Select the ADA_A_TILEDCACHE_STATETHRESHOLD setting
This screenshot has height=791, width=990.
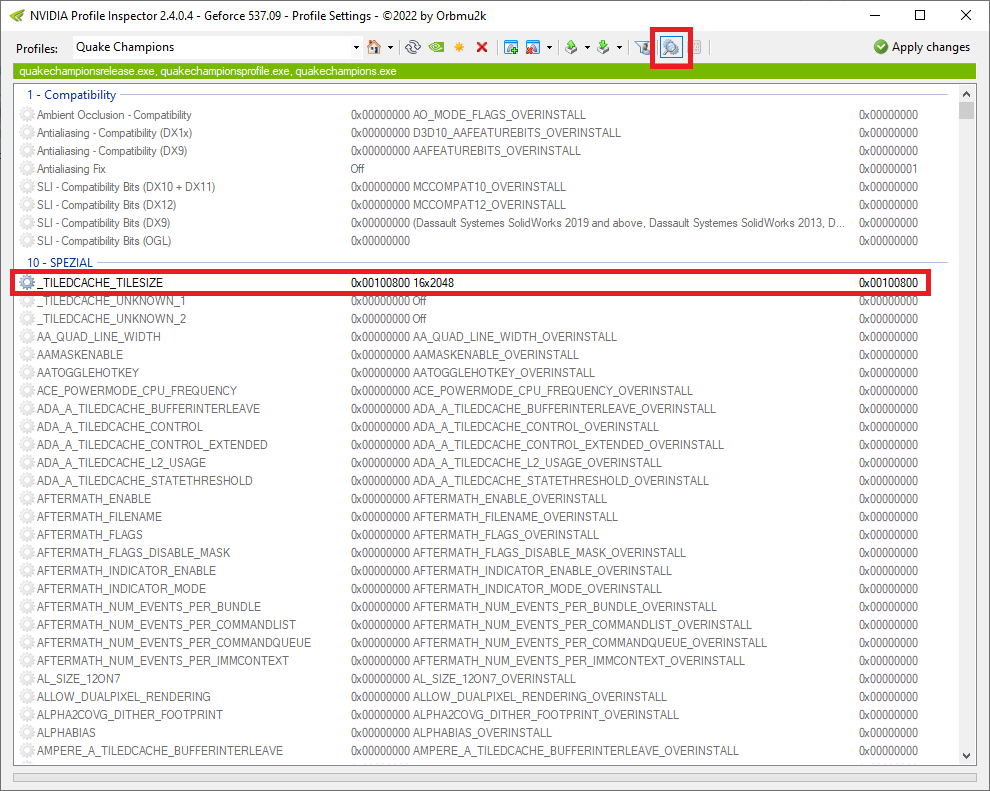tap(145, 480)
